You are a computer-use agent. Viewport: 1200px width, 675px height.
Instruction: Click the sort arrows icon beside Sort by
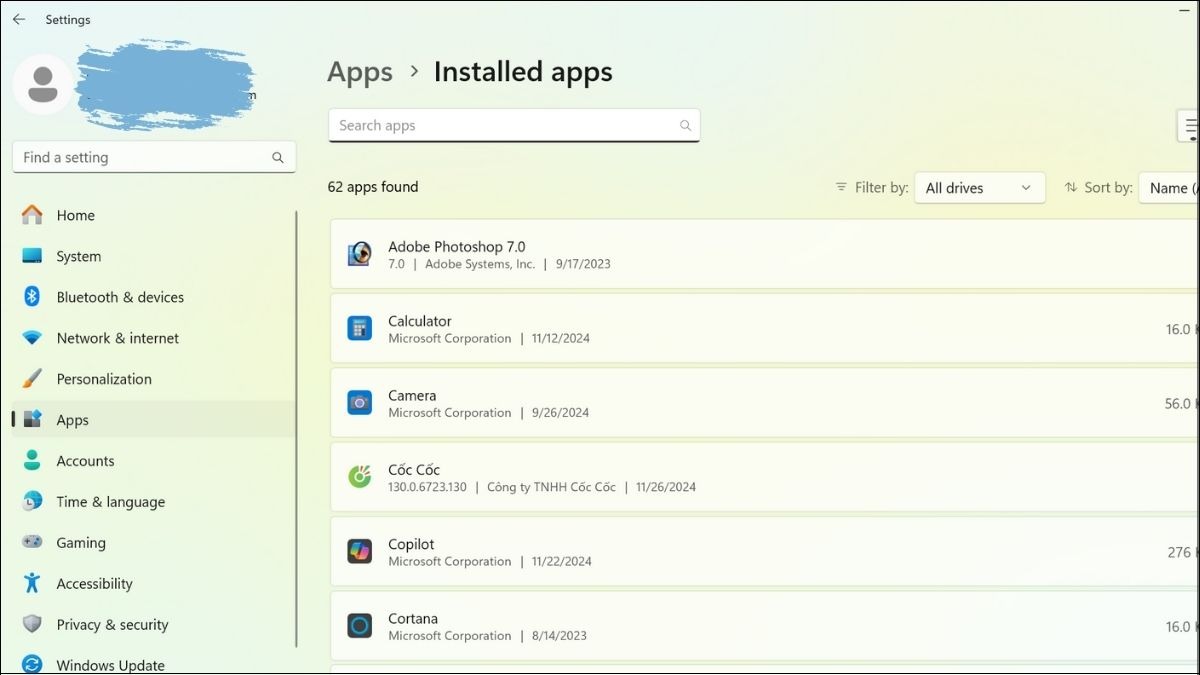[x=1071, y=187]
